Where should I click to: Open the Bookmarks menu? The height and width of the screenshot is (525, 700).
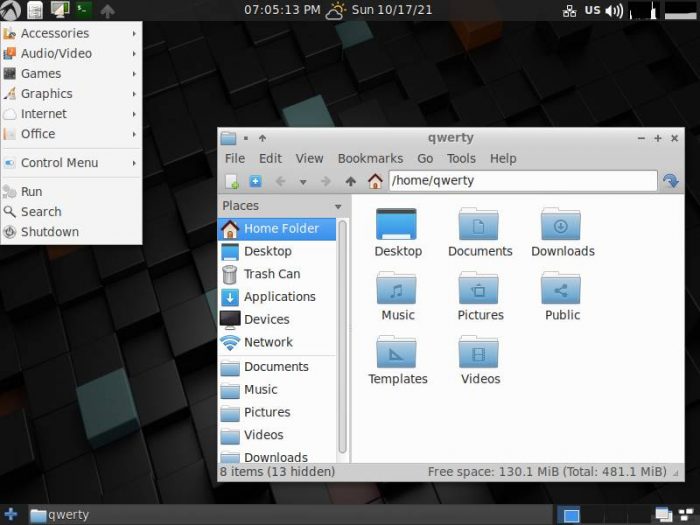tap(370, 158)
